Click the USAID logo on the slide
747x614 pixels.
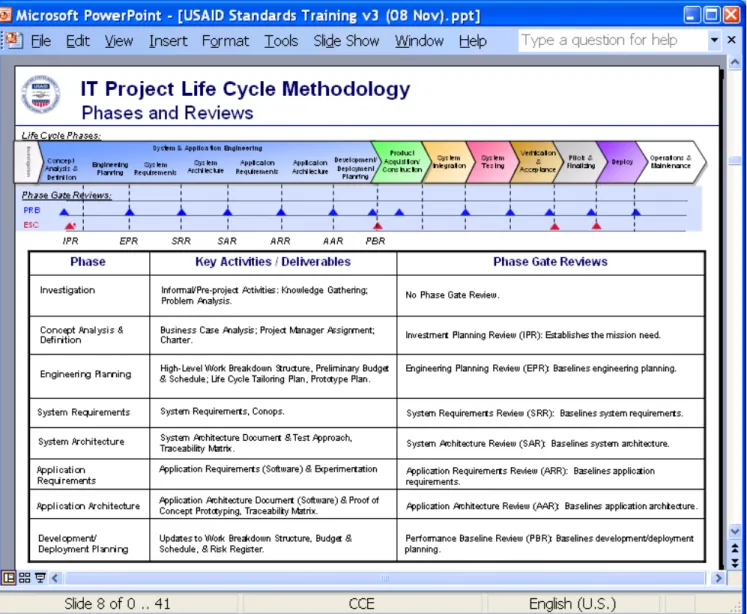click(41, 94)
